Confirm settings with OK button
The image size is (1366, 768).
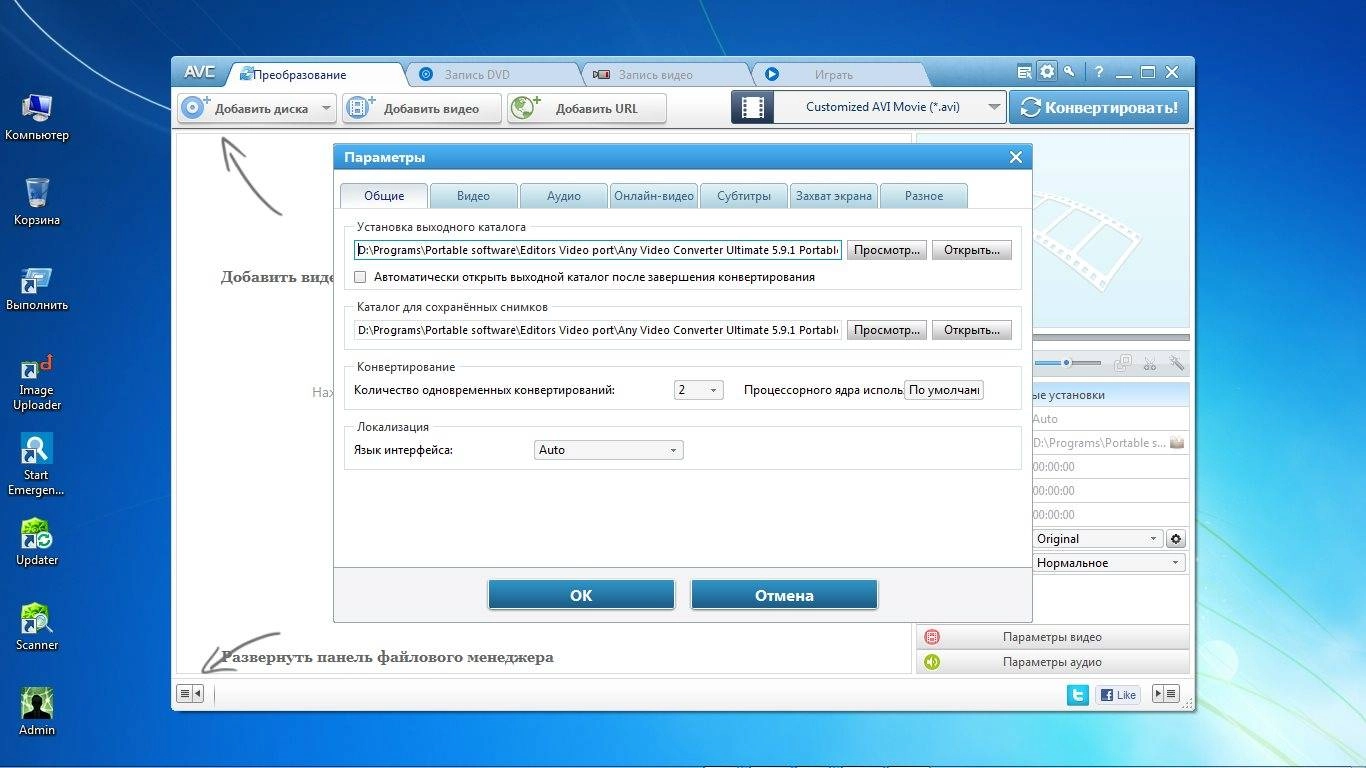coord(581,595)
